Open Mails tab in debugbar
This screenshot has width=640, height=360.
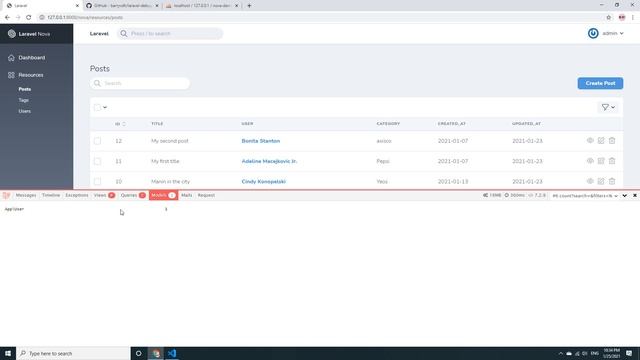[187, 196]
